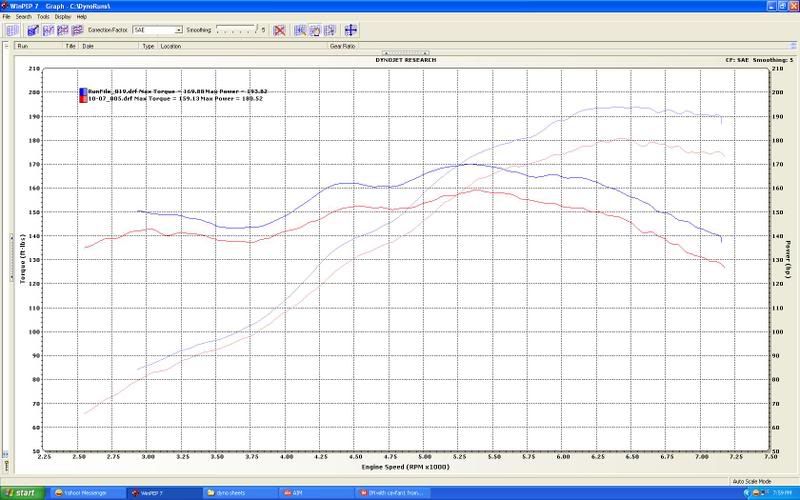This screenshot has width=800, height=500.
Task: Open the Correction Factor SAE dropdown
Action: (x=178, y=31)
